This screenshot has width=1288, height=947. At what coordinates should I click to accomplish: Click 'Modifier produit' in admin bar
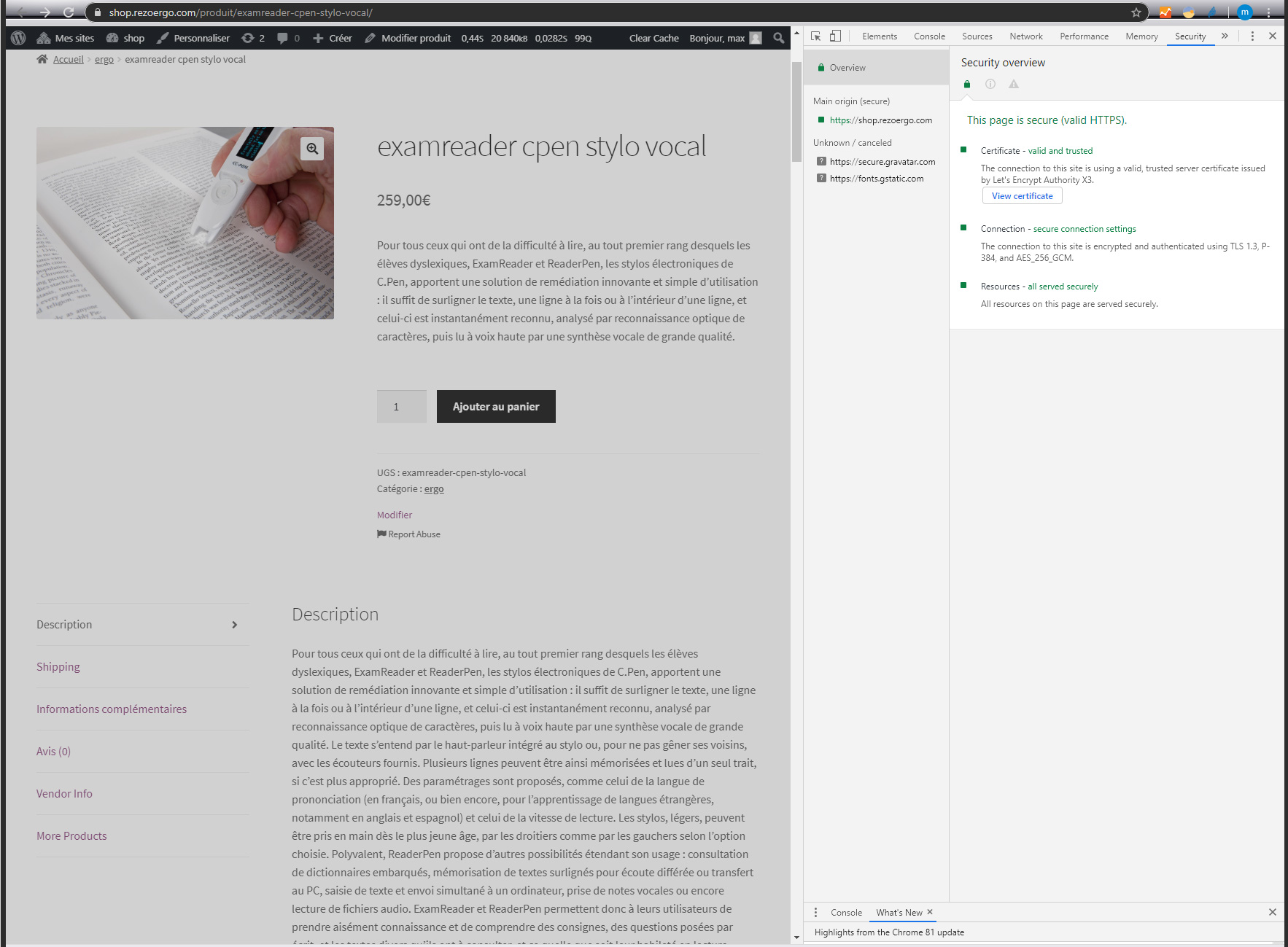[x=408, y=38]
